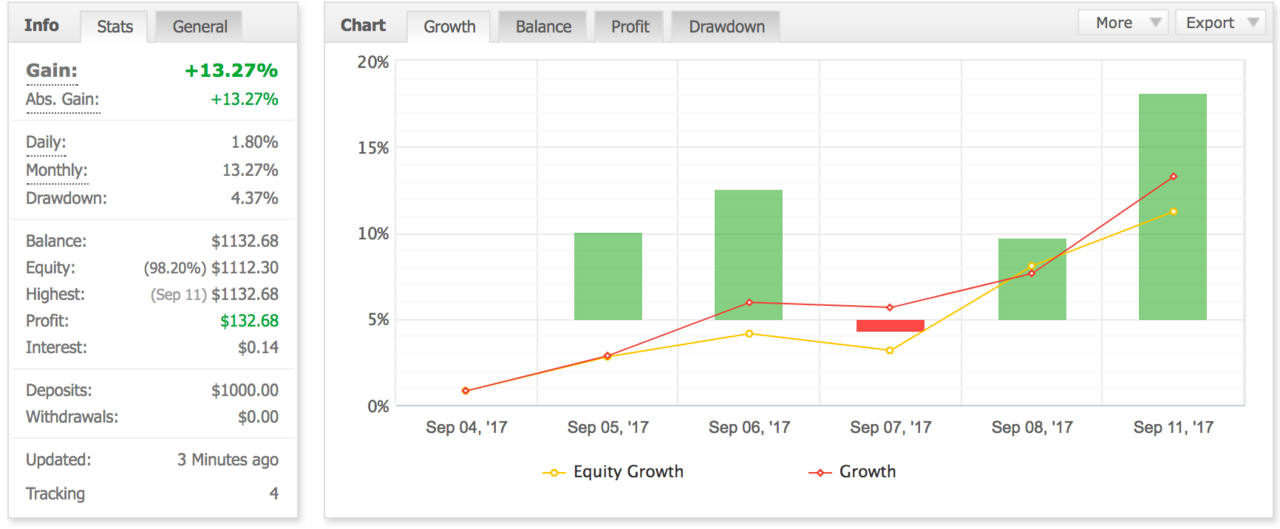Viewport: 1280px width, 529px height.
Task: Click the Growth point on Sep 11
Action: click(1173, 176)
